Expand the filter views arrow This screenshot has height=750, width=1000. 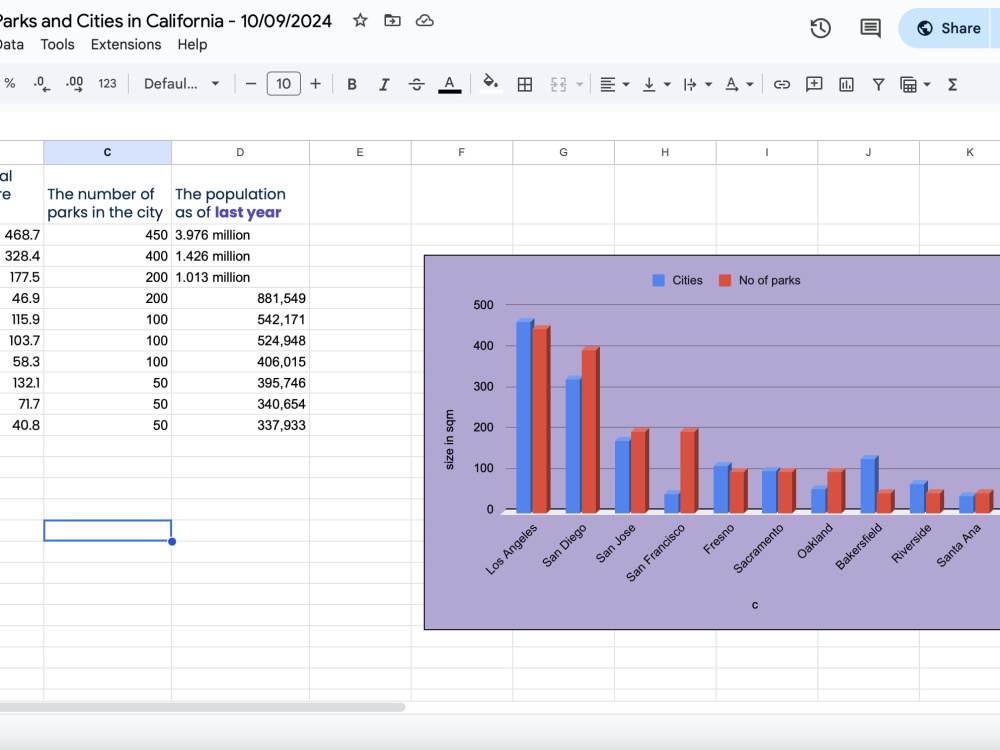click(x=927, y=84)
